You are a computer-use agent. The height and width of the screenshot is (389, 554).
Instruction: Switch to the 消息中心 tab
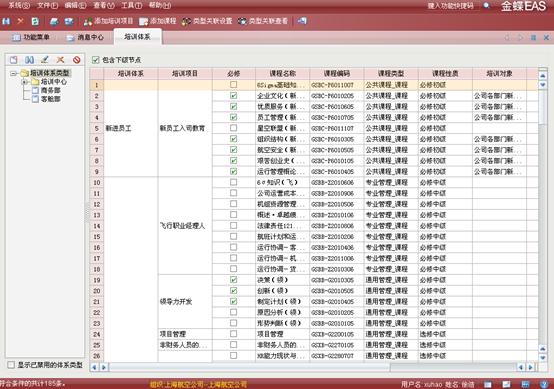pyautogui.click(x=86, y=37)
